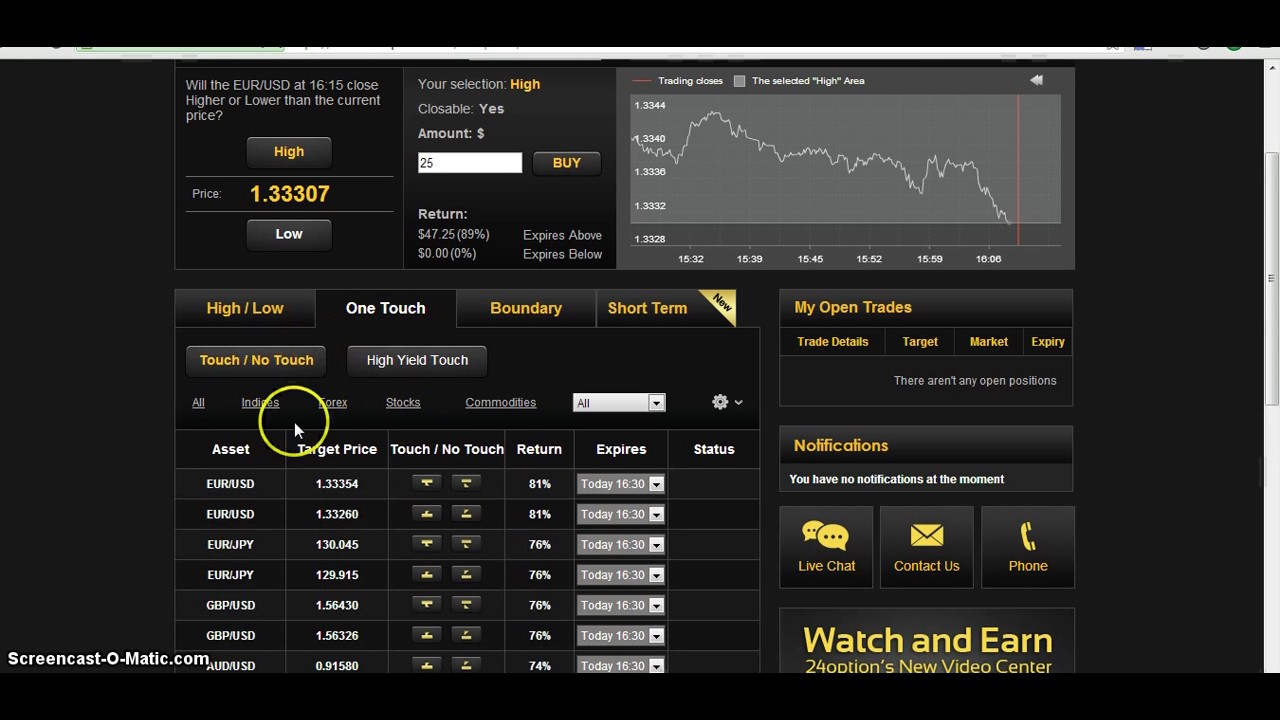Open the Short Term tab

(x=647, y=308)
